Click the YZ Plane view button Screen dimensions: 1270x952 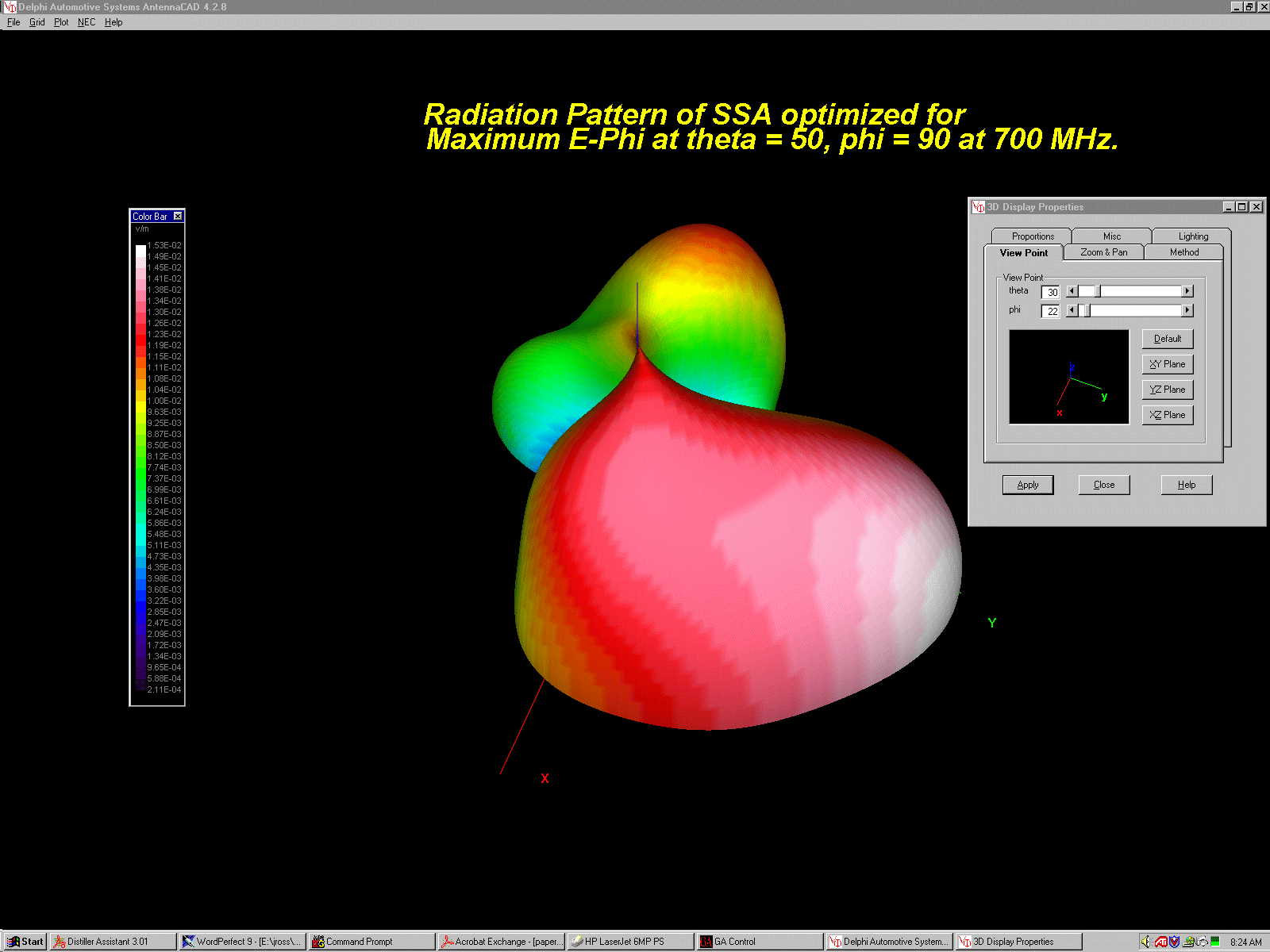click(x=1167, y=390)
